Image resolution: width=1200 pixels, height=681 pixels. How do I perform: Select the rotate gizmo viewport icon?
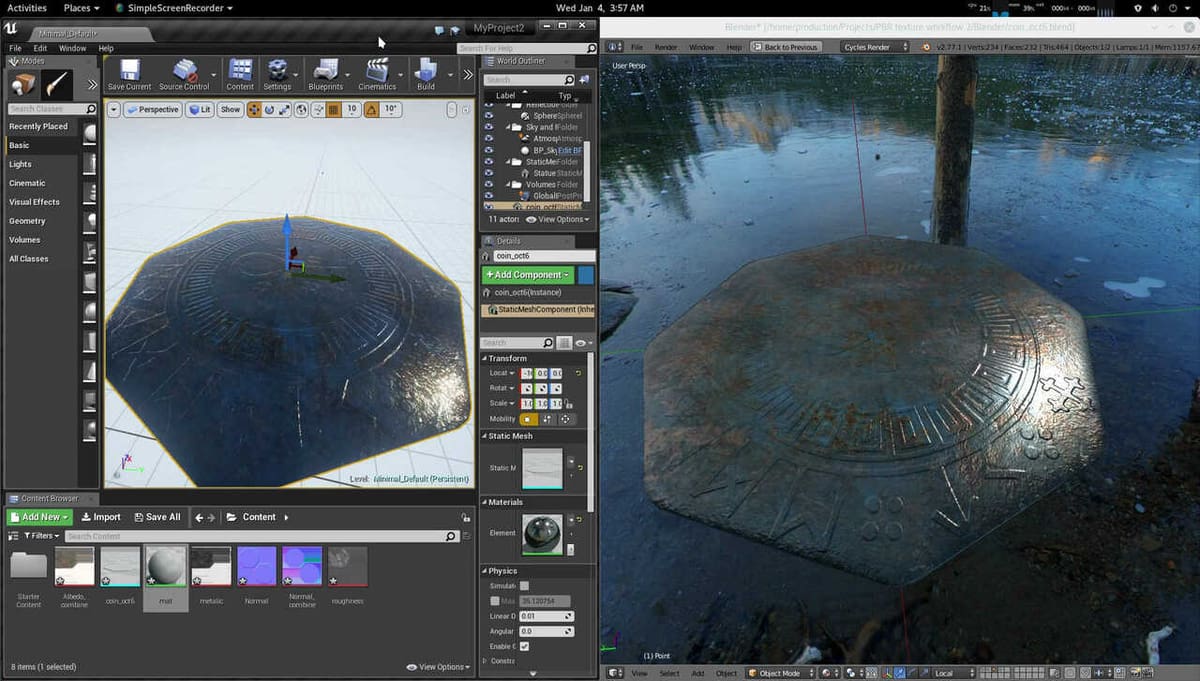[270, 109]
